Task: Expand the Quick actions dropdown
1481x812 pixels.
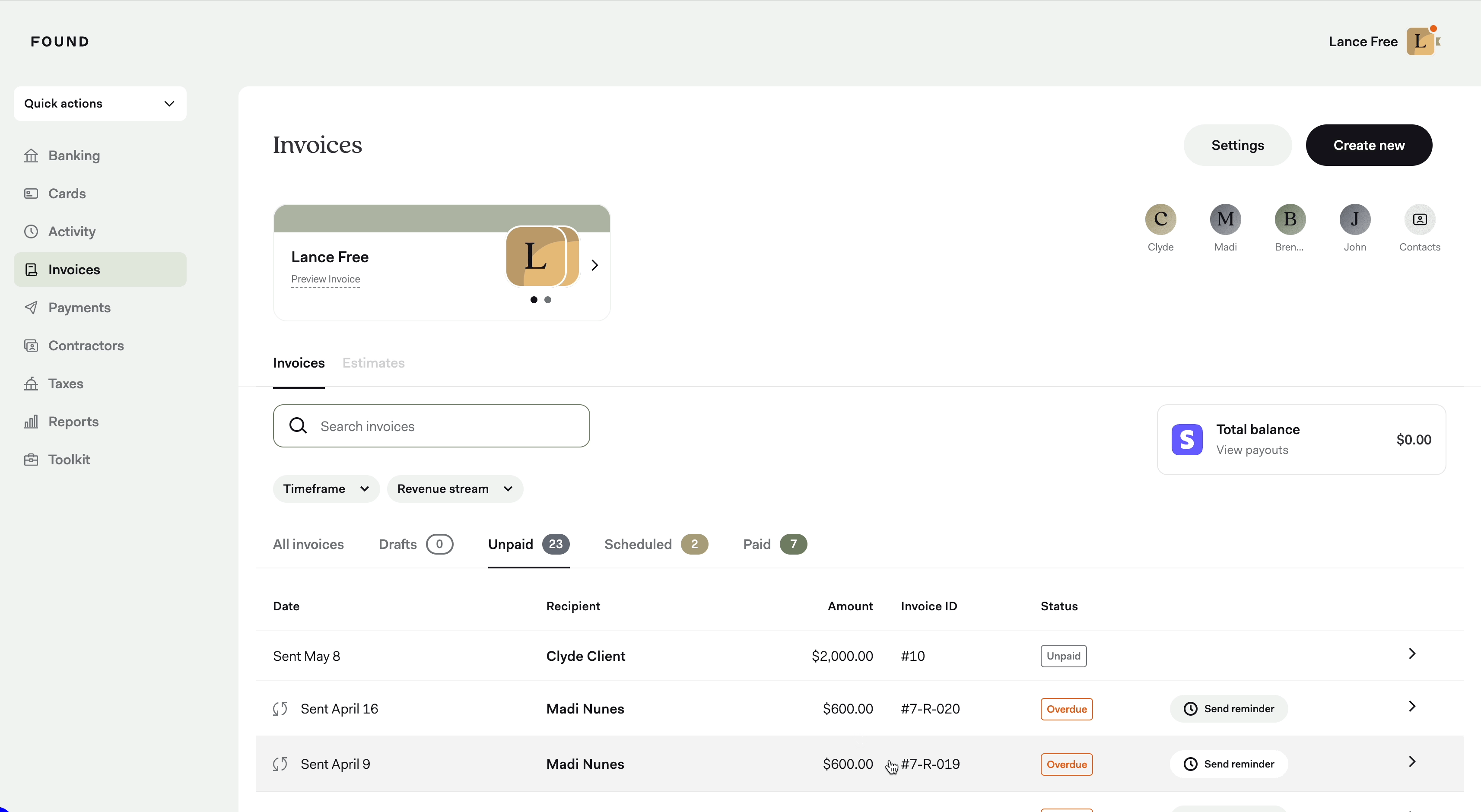Action: 100,103
